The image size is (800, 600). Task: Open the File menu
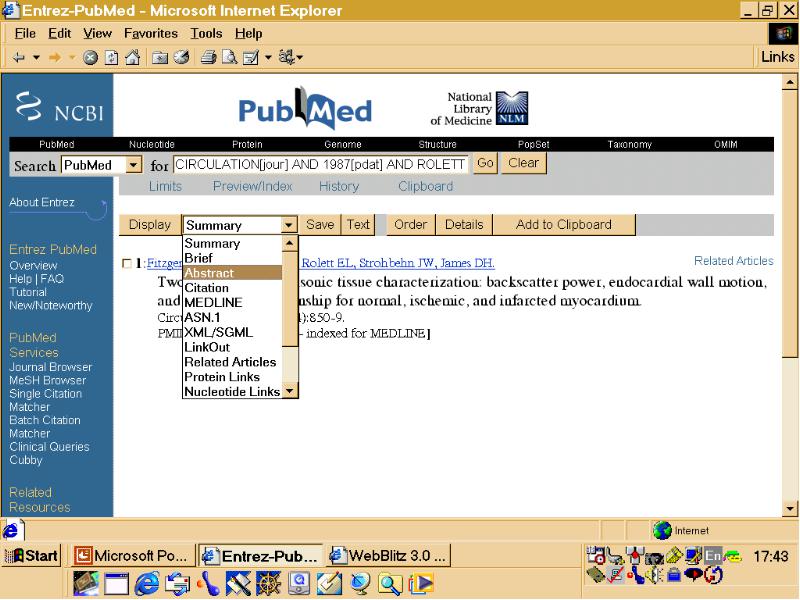coord(25,34)
